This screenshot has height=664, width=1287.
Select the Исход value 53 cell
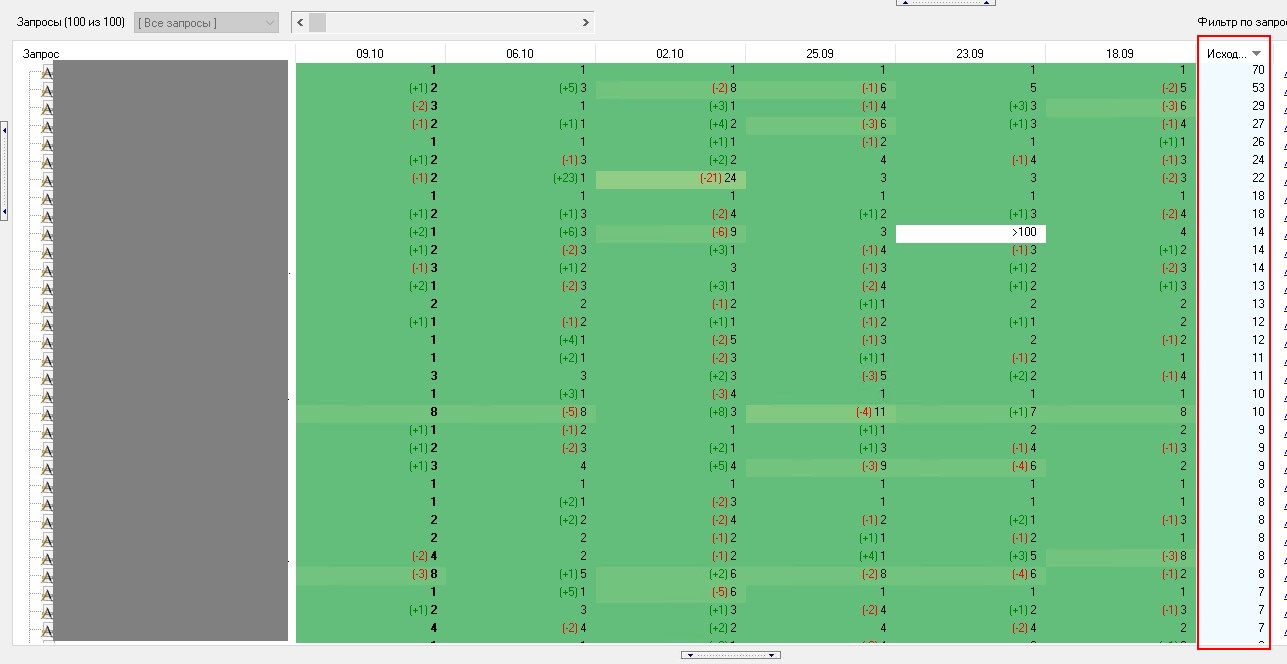tap(1234, 88)
